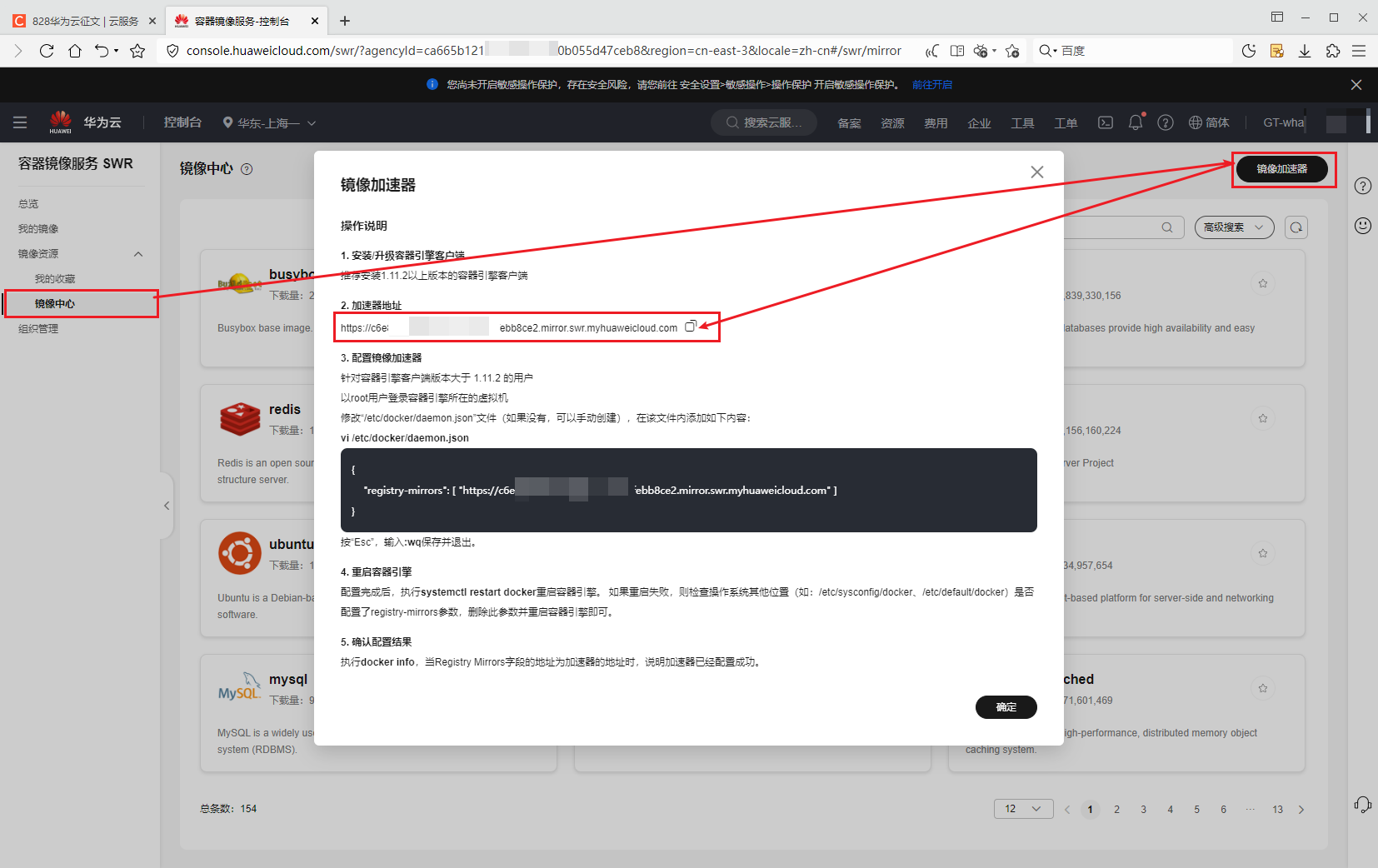Open the browser downloads icon
The height and width of the screenshot is (868, 1378).
tap(1305, 51)
